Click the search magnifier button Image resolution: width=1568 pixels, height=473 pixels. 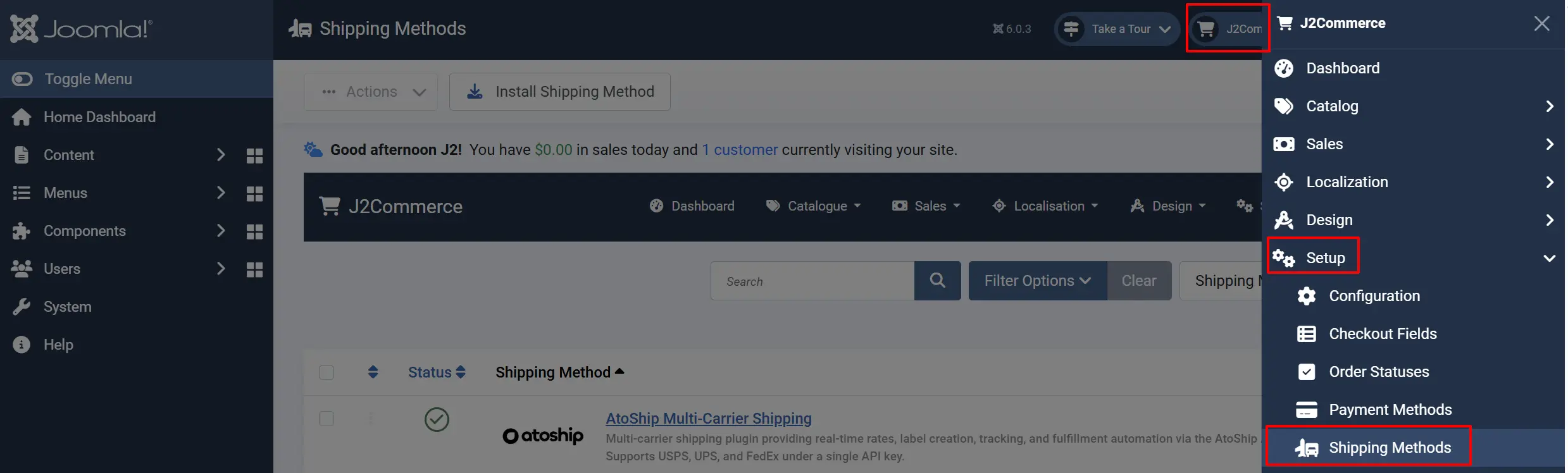(937, 281)
